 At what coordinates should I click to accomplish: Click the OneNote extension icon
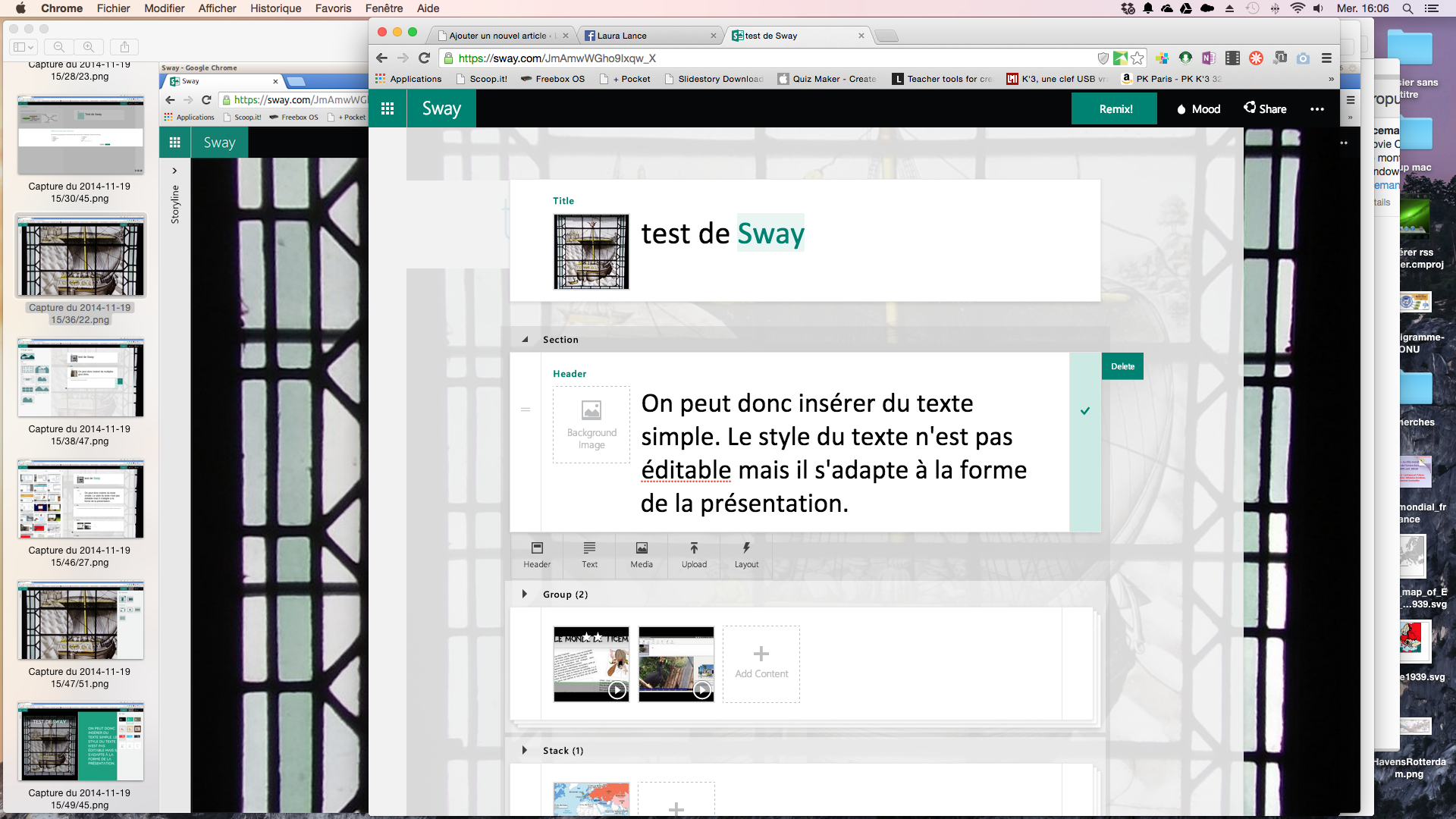(1208, 58)
